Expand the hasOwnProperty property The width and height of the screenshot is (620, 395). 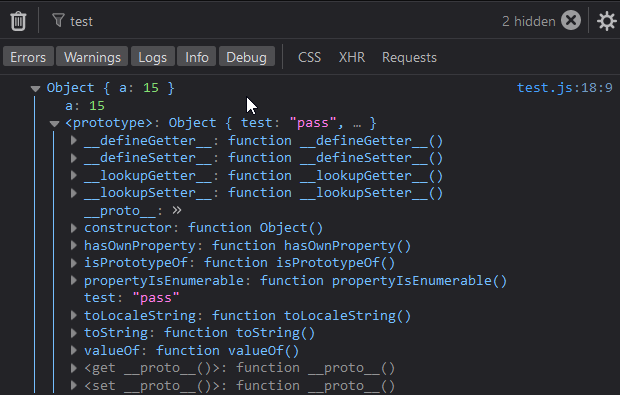(x=74, y=245)
